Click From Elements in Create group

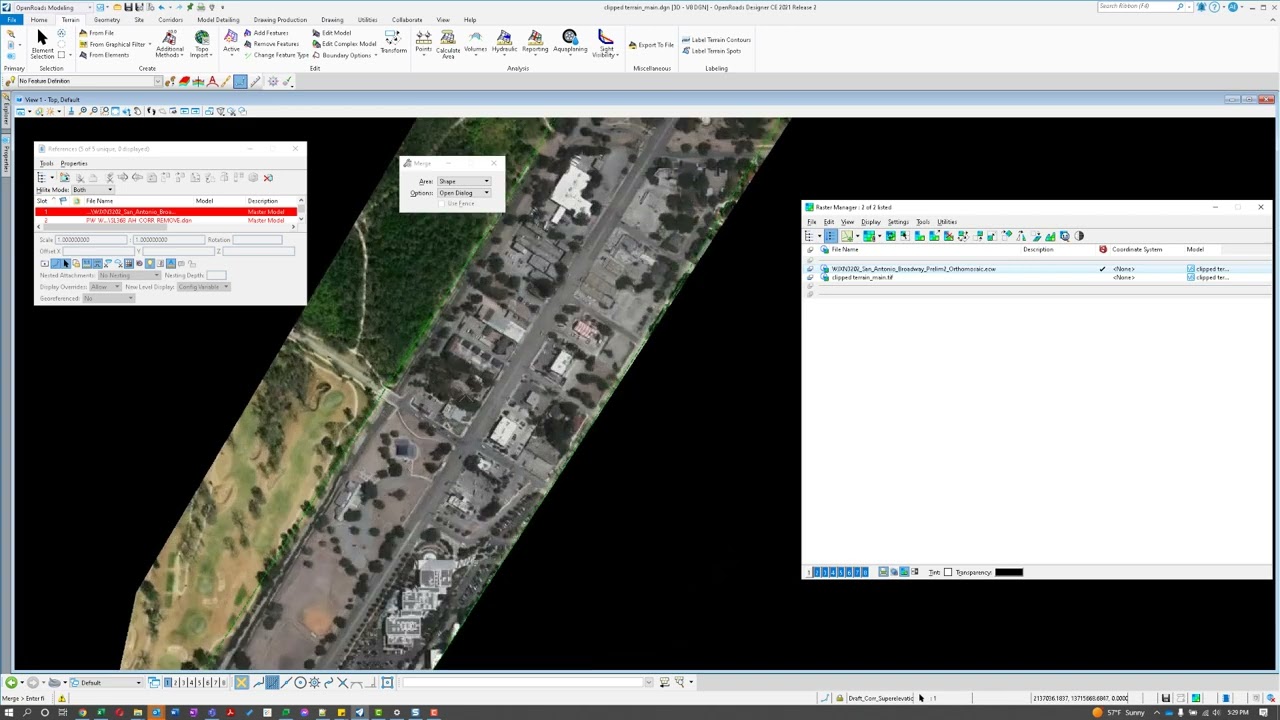(x=104, y=55)
